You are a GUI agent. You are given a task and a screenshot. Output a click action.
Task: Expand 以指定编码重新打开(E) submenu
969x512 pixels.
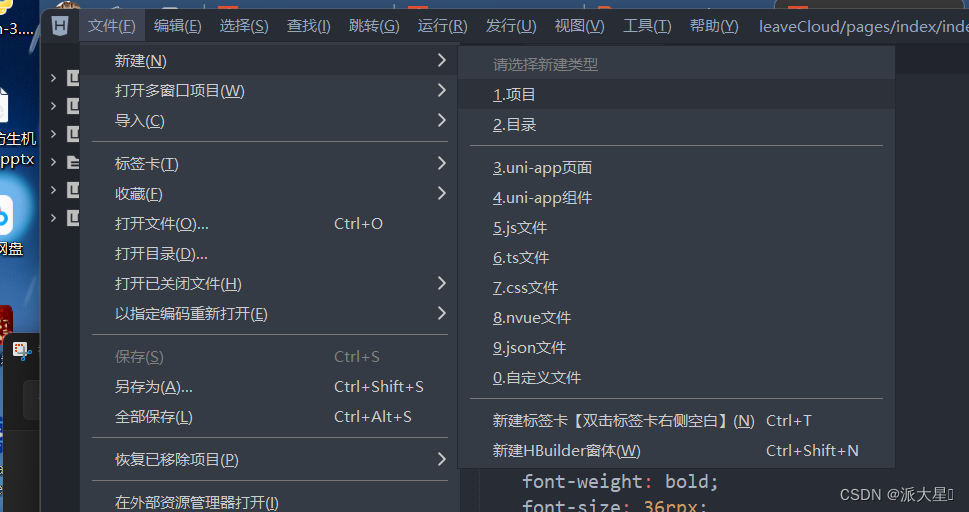point(270,314)
